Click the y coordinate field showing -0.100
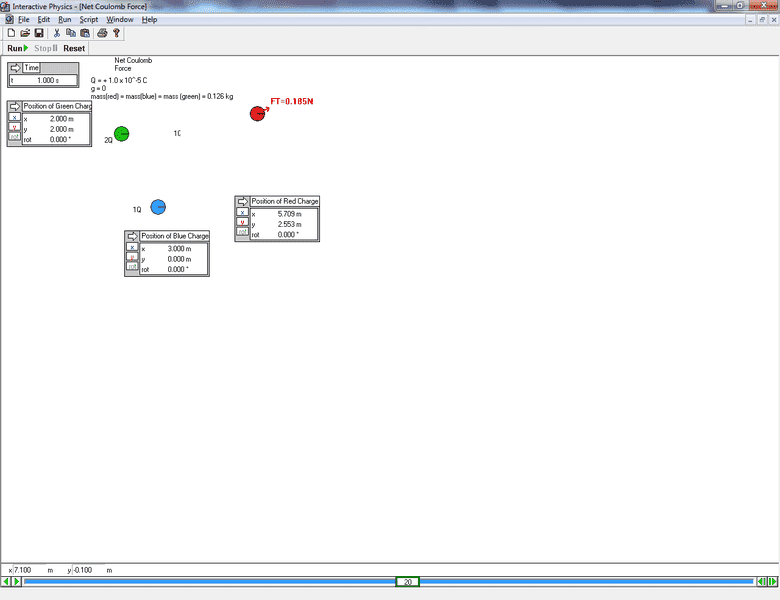 click(x=89, y=570)
